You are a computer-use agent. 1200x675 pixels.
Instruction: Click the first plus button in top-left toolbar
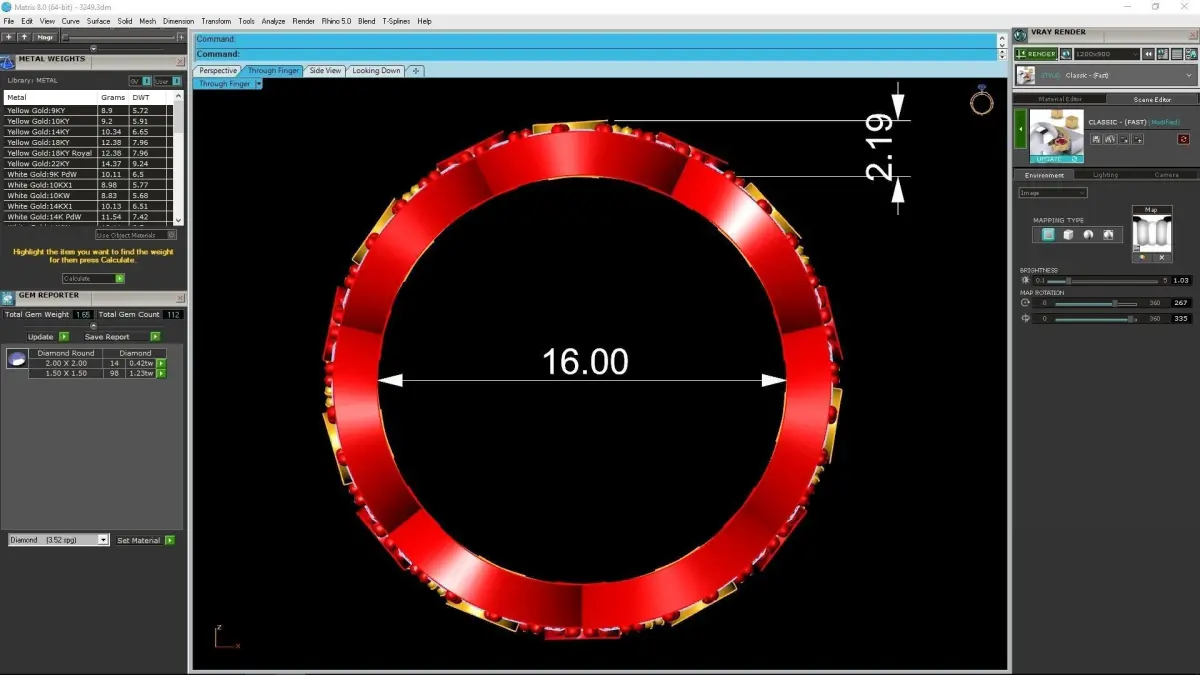coord(8,37)
